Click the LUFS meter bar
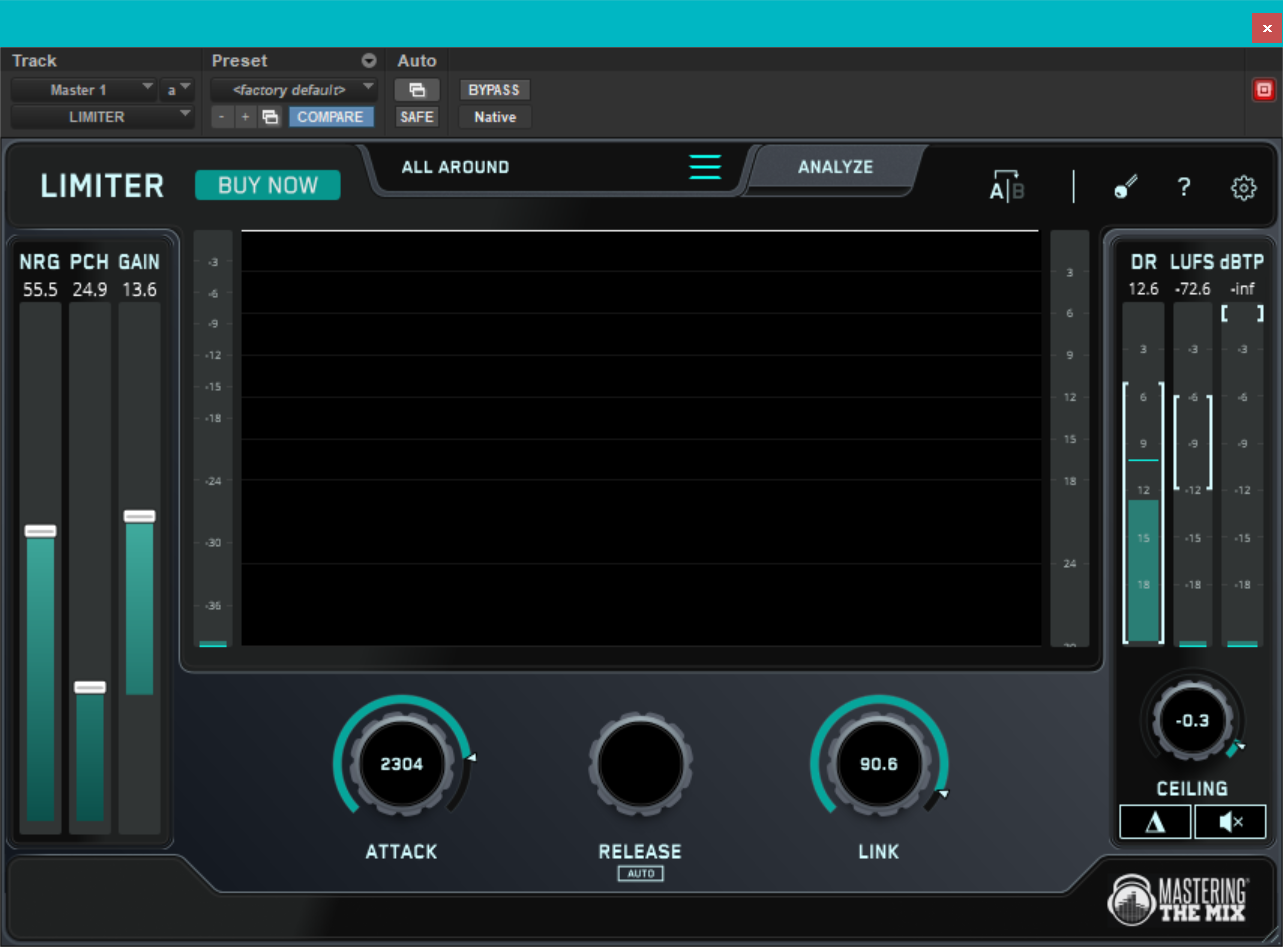 pyautogui.click(x=1193, y=475)
